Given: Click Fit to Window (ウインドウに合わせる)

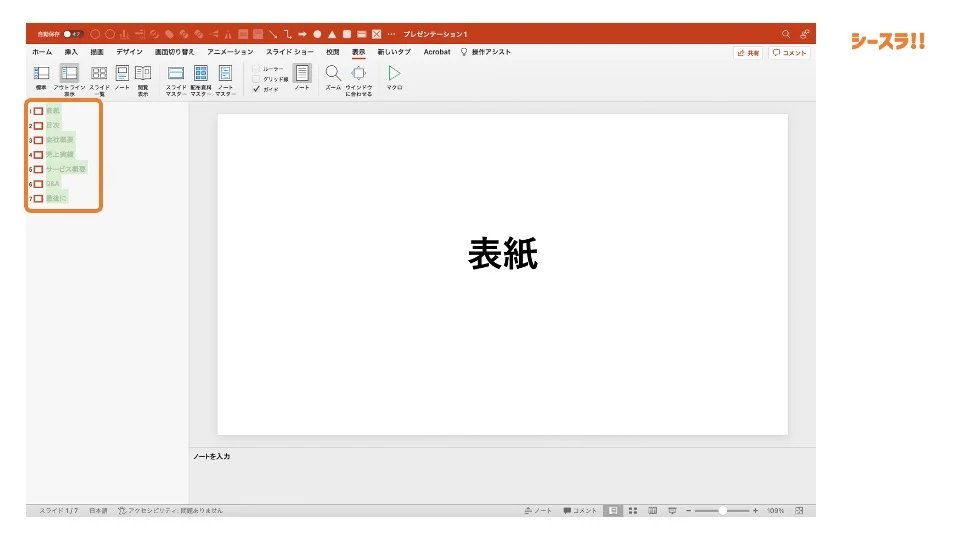Looking at the screenshot, I should [359, 80].
